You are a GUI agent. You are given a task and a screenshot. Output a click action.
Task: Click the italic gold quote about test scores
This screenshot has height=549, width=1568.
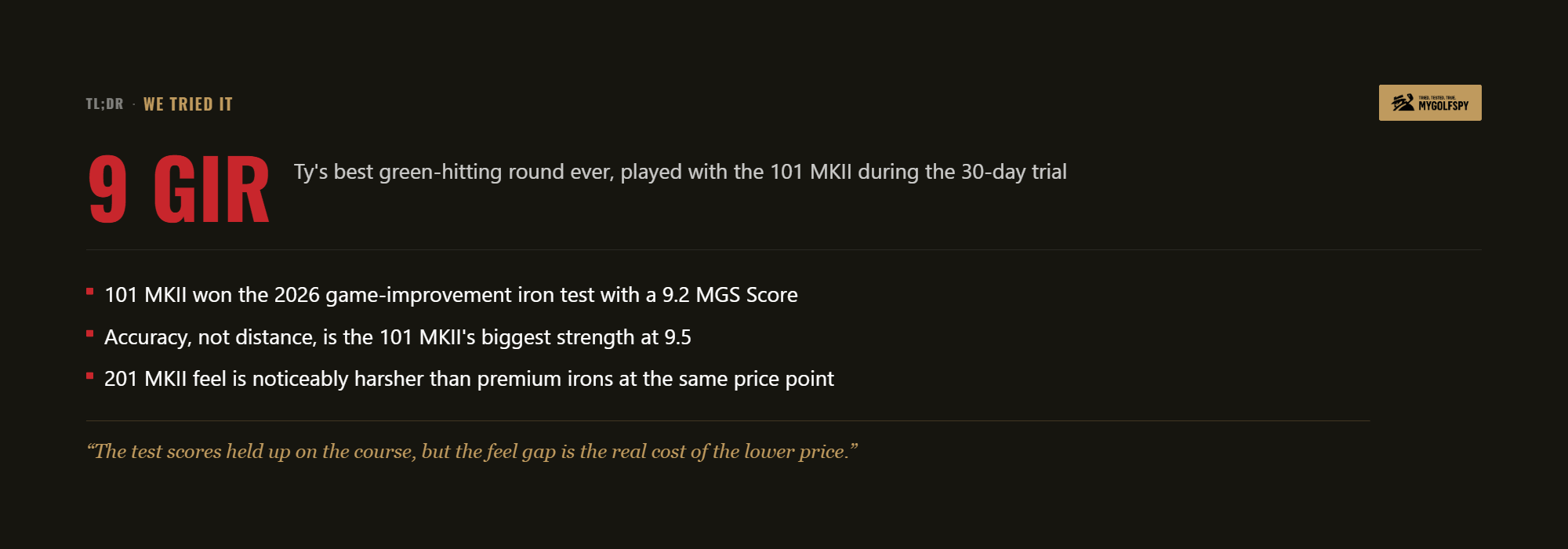pos(472,452)
